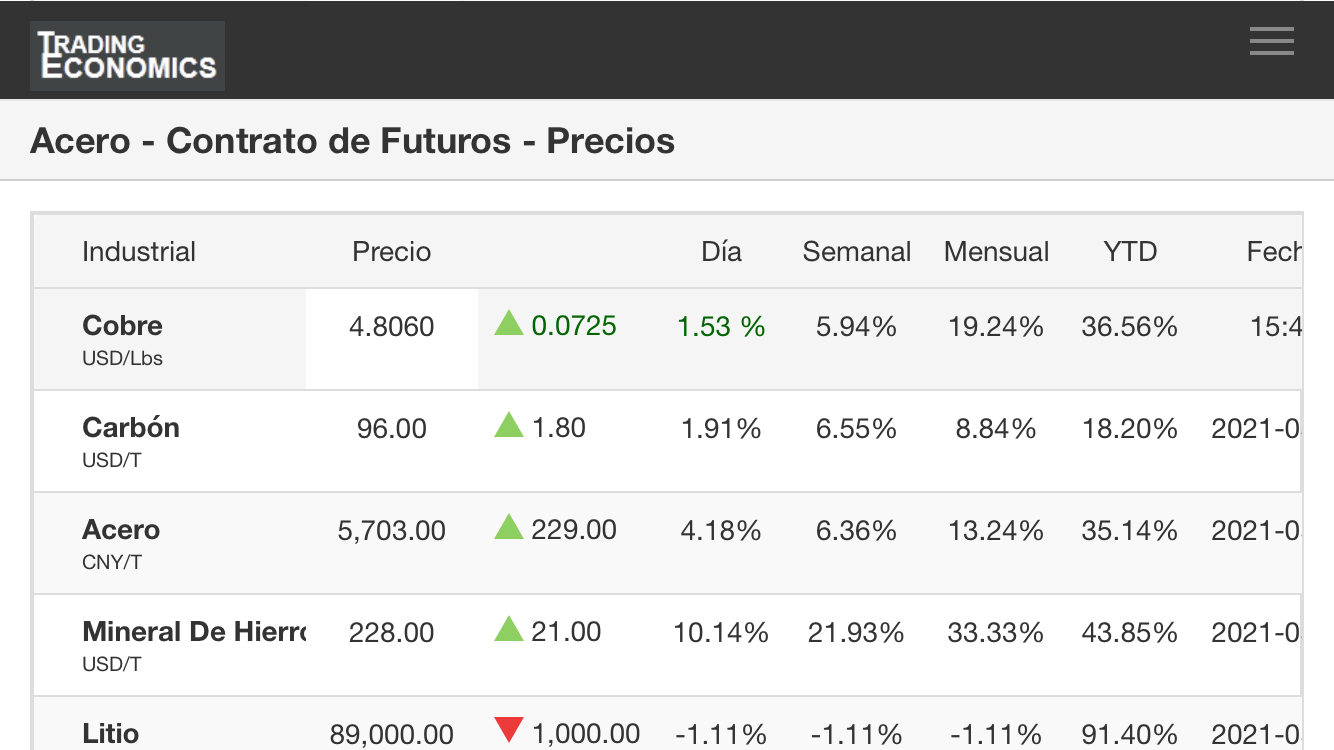1334x750 pixels.
Task: Click green up arrow beside Cobre change
Action: [x=509, y=323]
